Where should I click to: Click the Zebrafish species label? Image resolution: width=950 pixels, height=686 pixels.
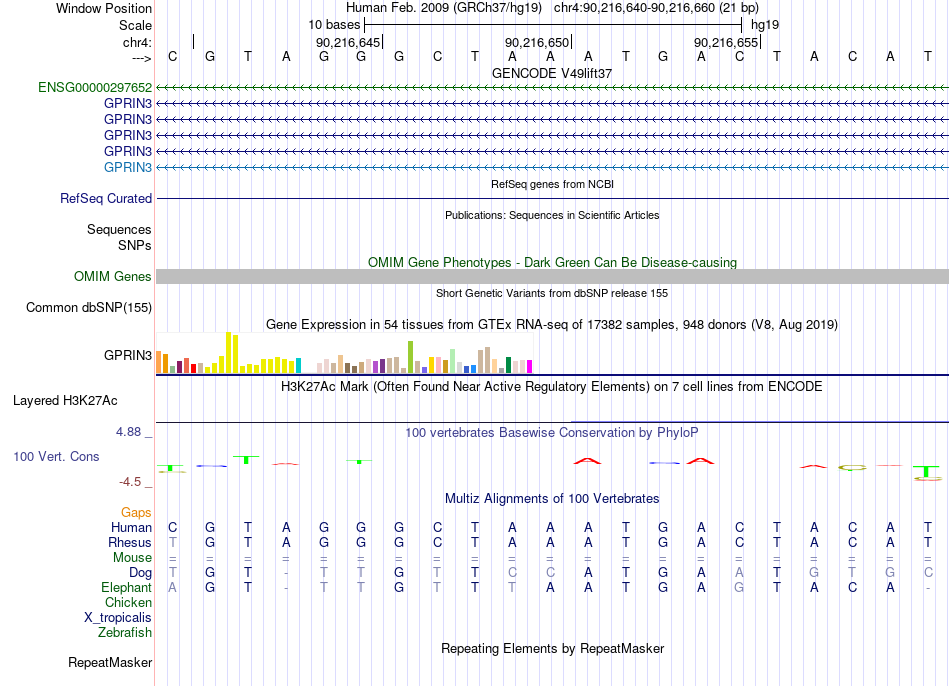point(125,632)
